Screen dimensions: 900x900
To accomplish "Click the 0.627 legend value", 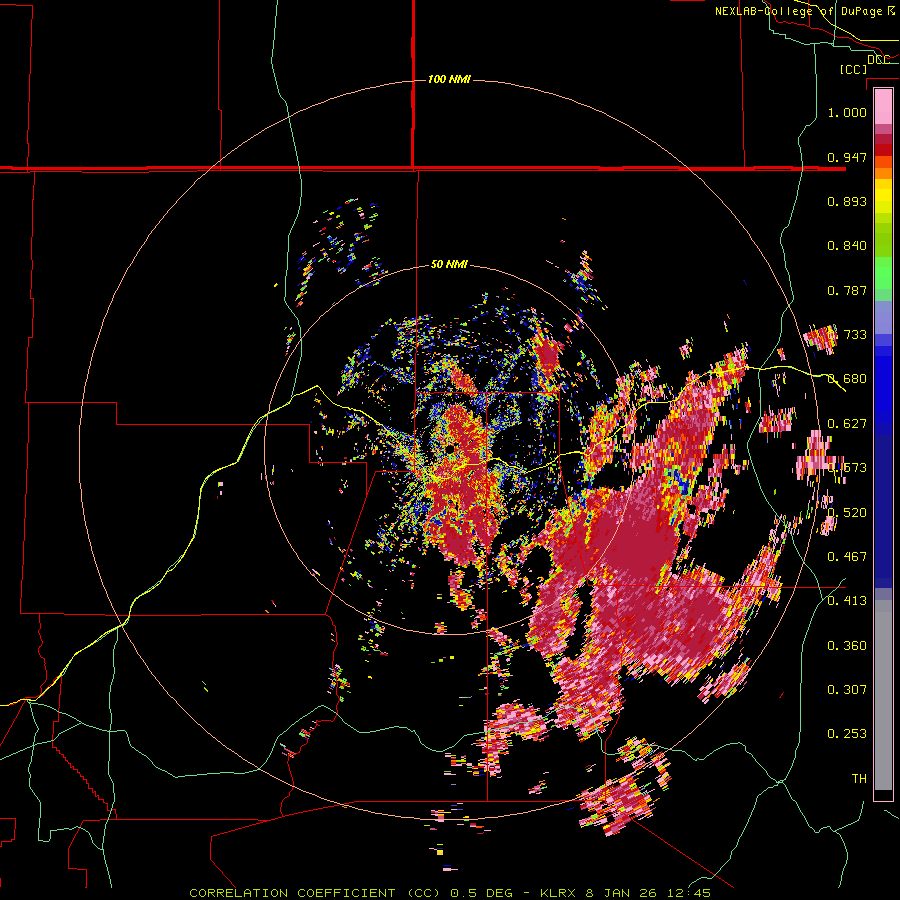I will coord(847,424).
